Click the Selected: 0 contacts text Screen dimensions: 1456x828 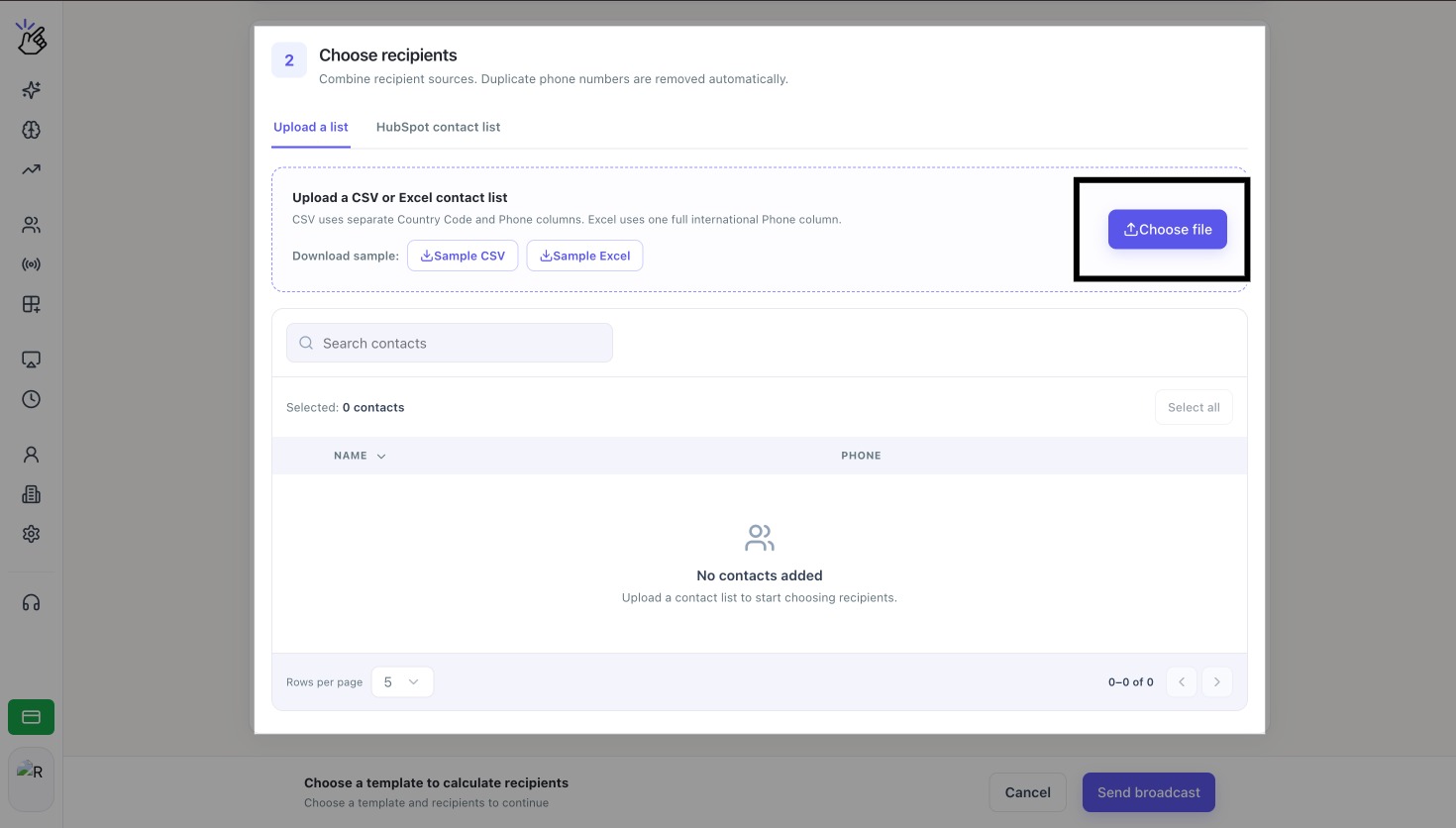[346, 407]
